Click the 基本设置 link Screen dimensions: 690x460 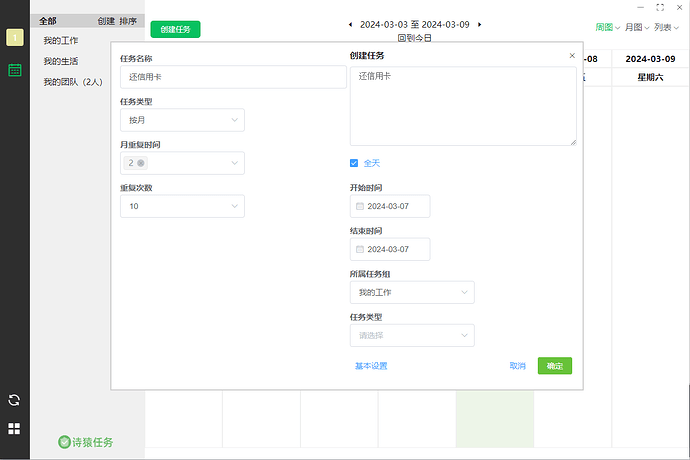[x=371, y=366]
